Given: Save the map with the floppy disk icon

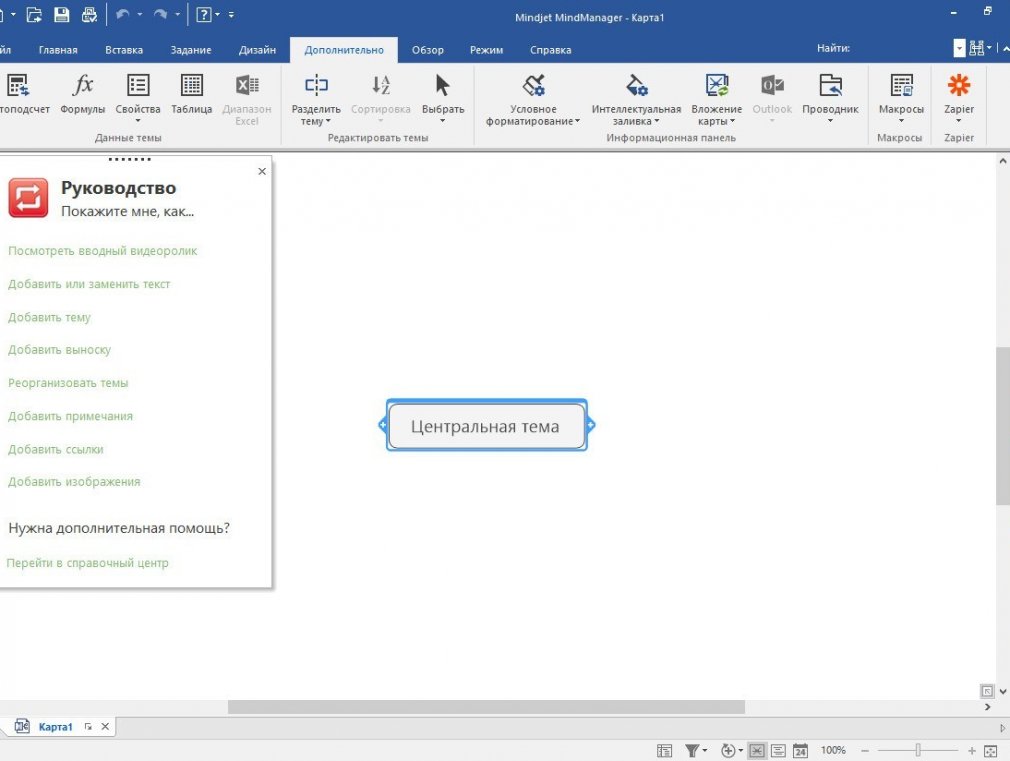Looking at the screenshot, I should (x=61, y=14).
